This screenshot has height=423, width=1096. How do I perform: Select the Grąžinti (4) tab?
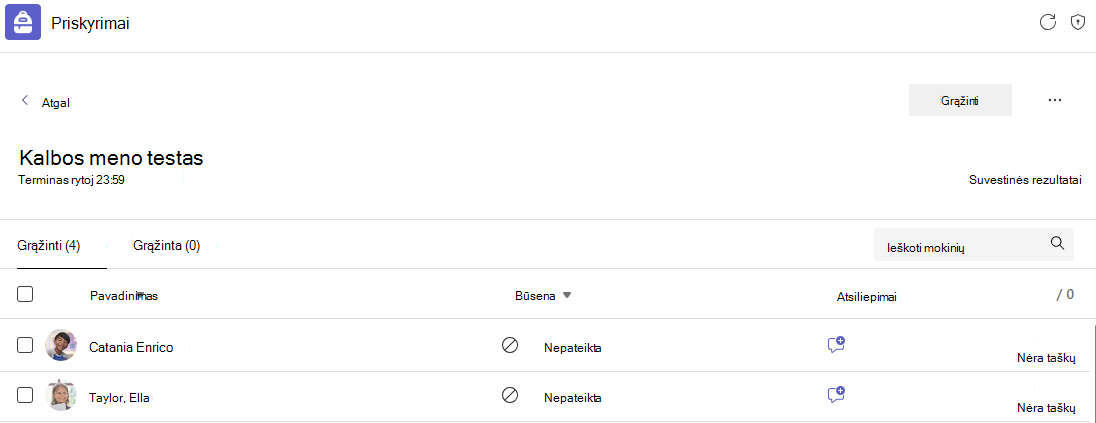point(49,245)
